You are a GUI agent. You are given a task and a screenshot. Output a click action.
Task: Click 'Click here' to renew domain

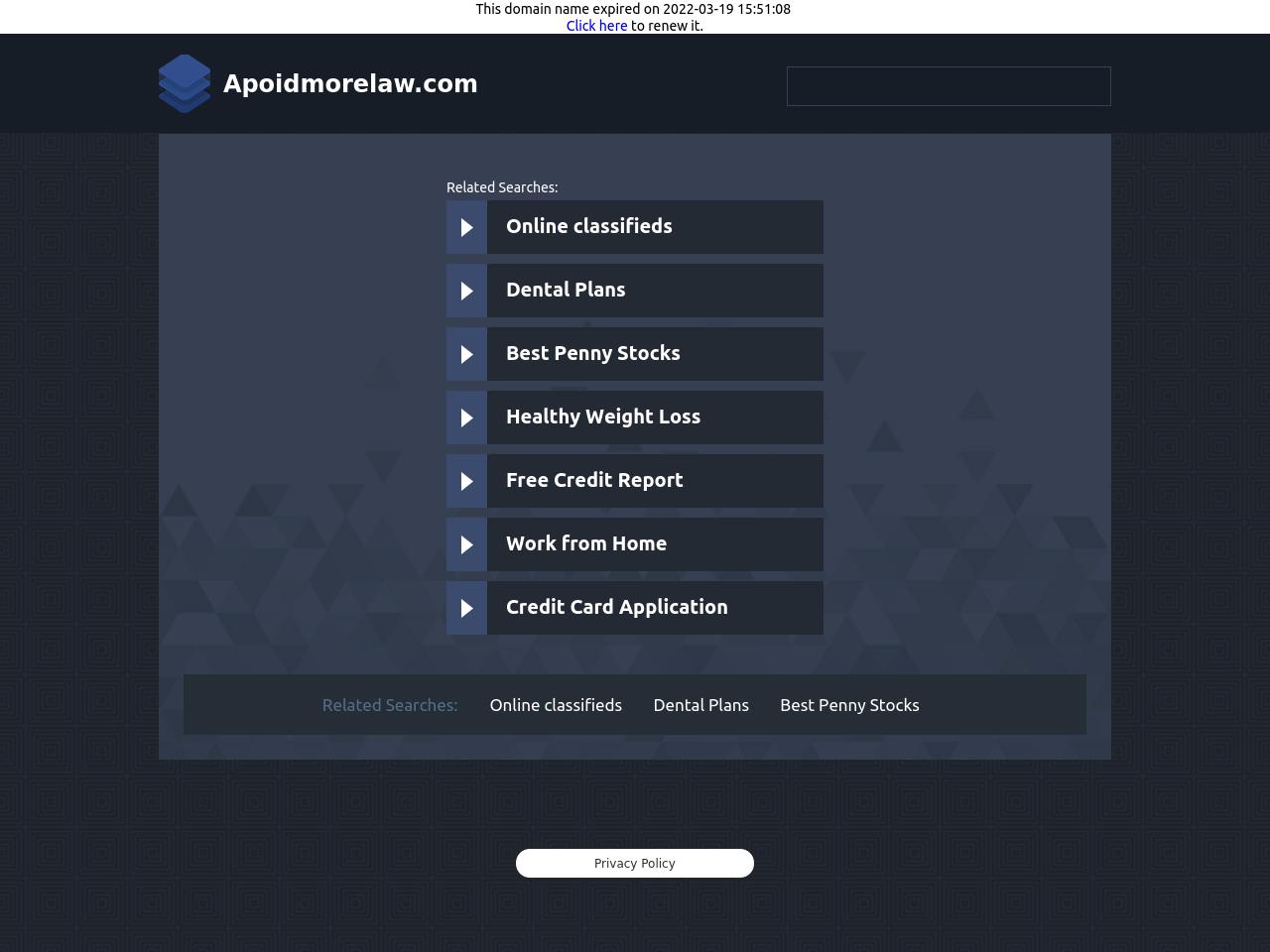pyautogui.click(x=596, y=26)
